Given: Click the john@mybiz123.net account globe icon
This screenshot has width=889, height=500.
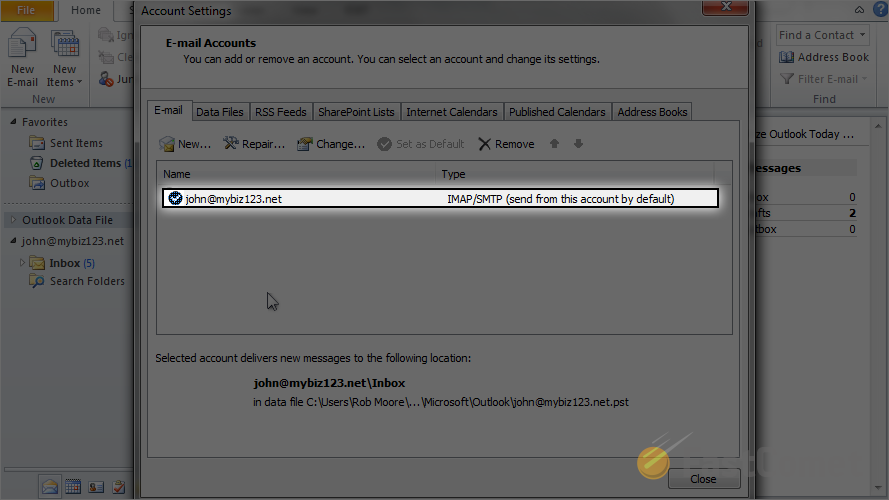Looking at the screenshot, I should click(x=175, y=198).
